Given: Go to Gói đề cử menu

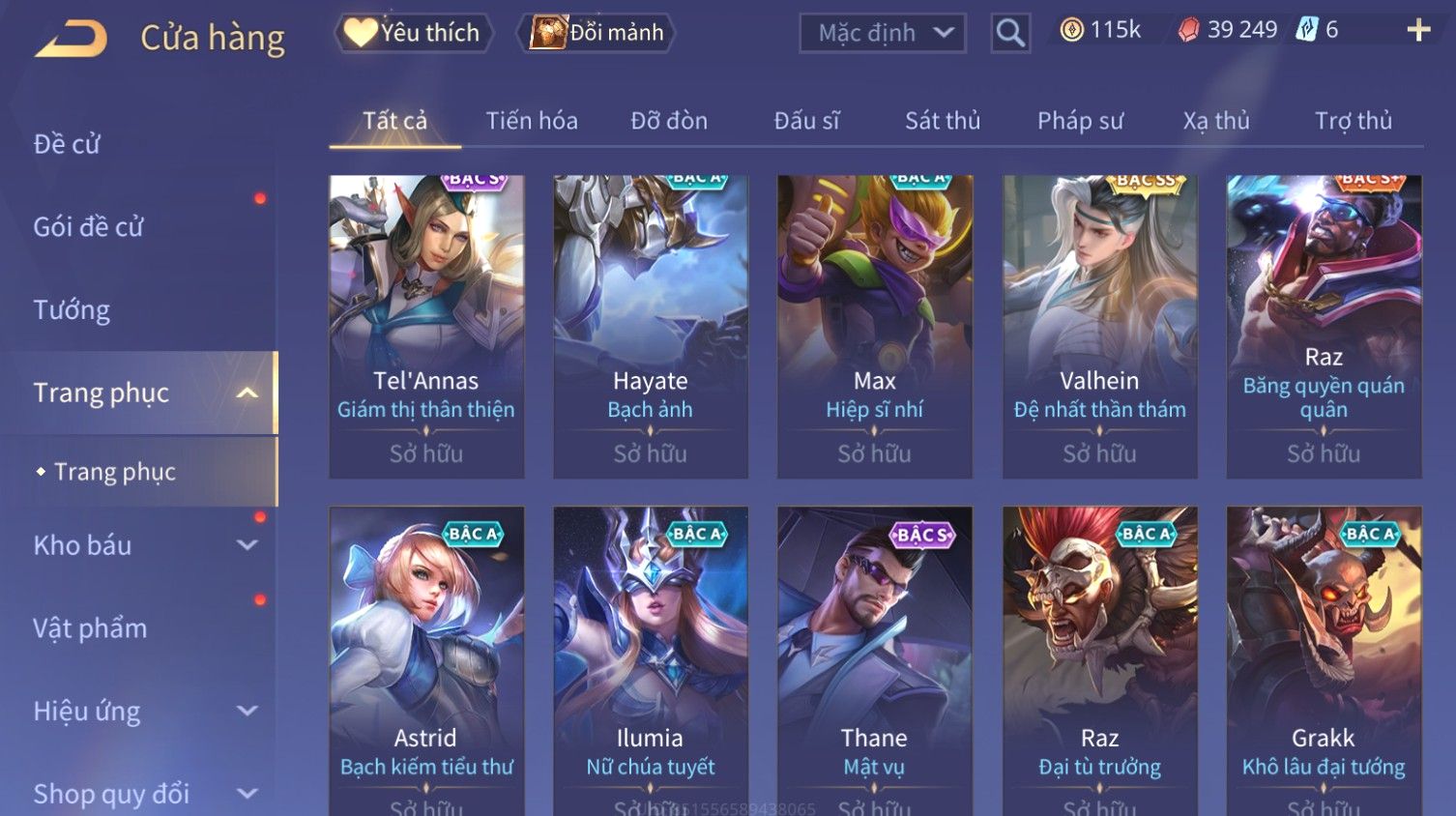Looking at the screenshot, I should [x=88, y=227].
